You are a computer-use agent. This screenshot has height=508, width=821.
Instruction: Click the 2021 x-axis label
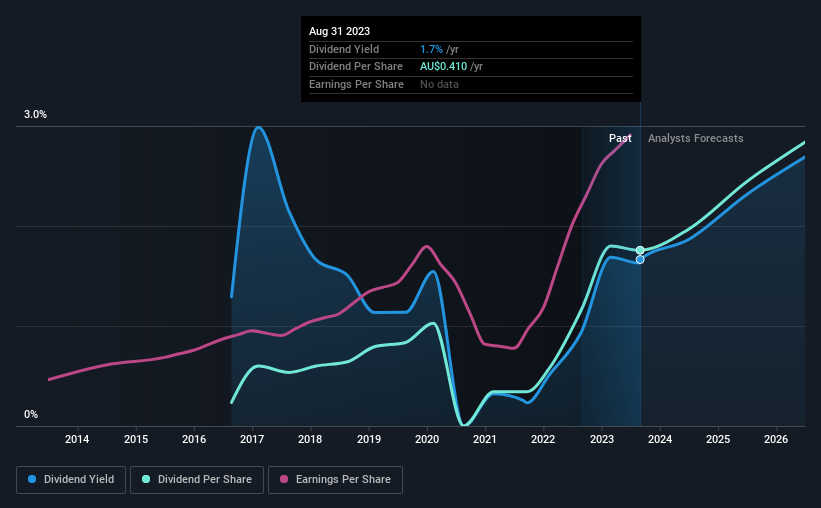[x=485, y=439]
